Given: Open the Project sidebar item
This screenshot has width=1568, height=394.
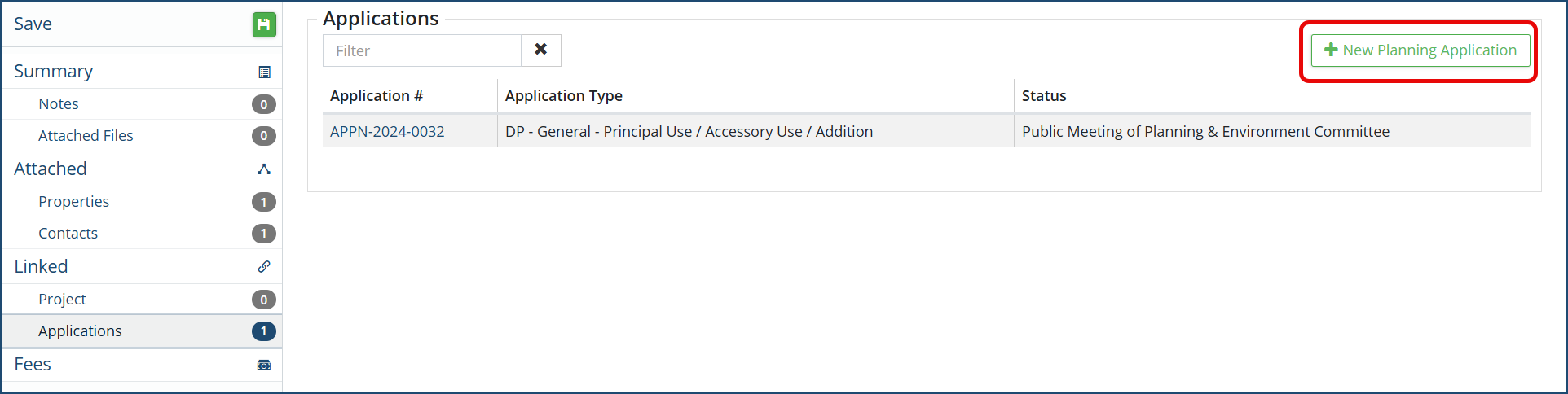Looking at the screenshot, I should (62, 300).
